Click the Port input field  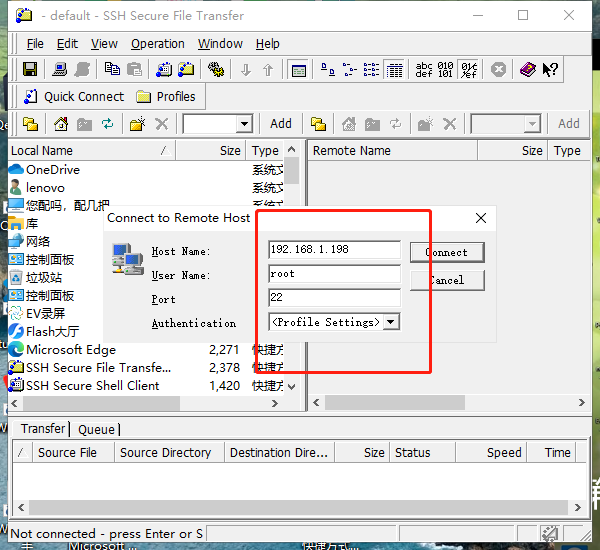[x=334, y=297]
